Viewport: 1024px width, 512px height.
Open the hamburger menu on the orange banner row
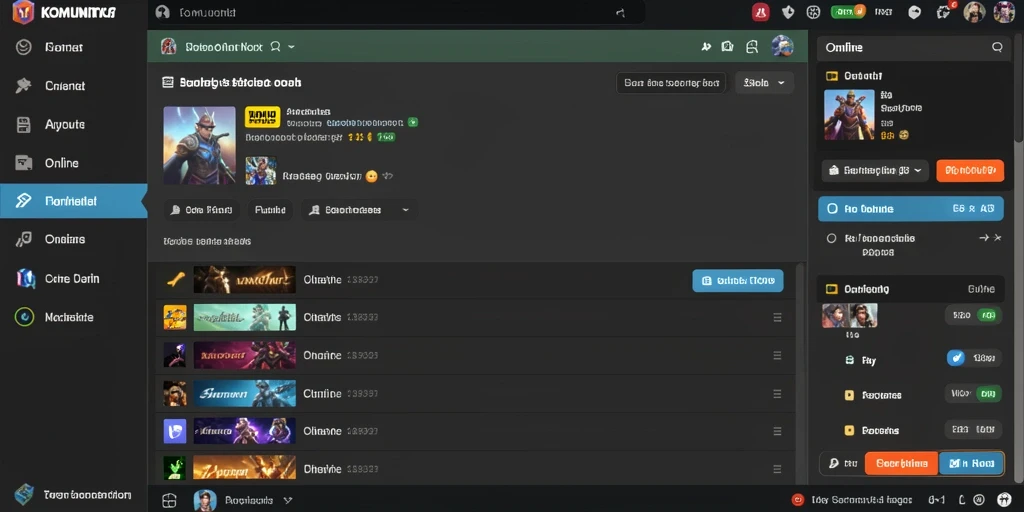[x=777, y=469]
